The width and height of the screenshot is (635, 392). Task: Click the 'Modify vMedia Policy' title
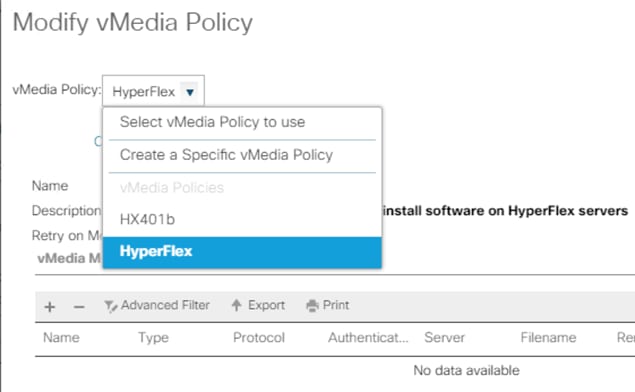click(132, 22)
